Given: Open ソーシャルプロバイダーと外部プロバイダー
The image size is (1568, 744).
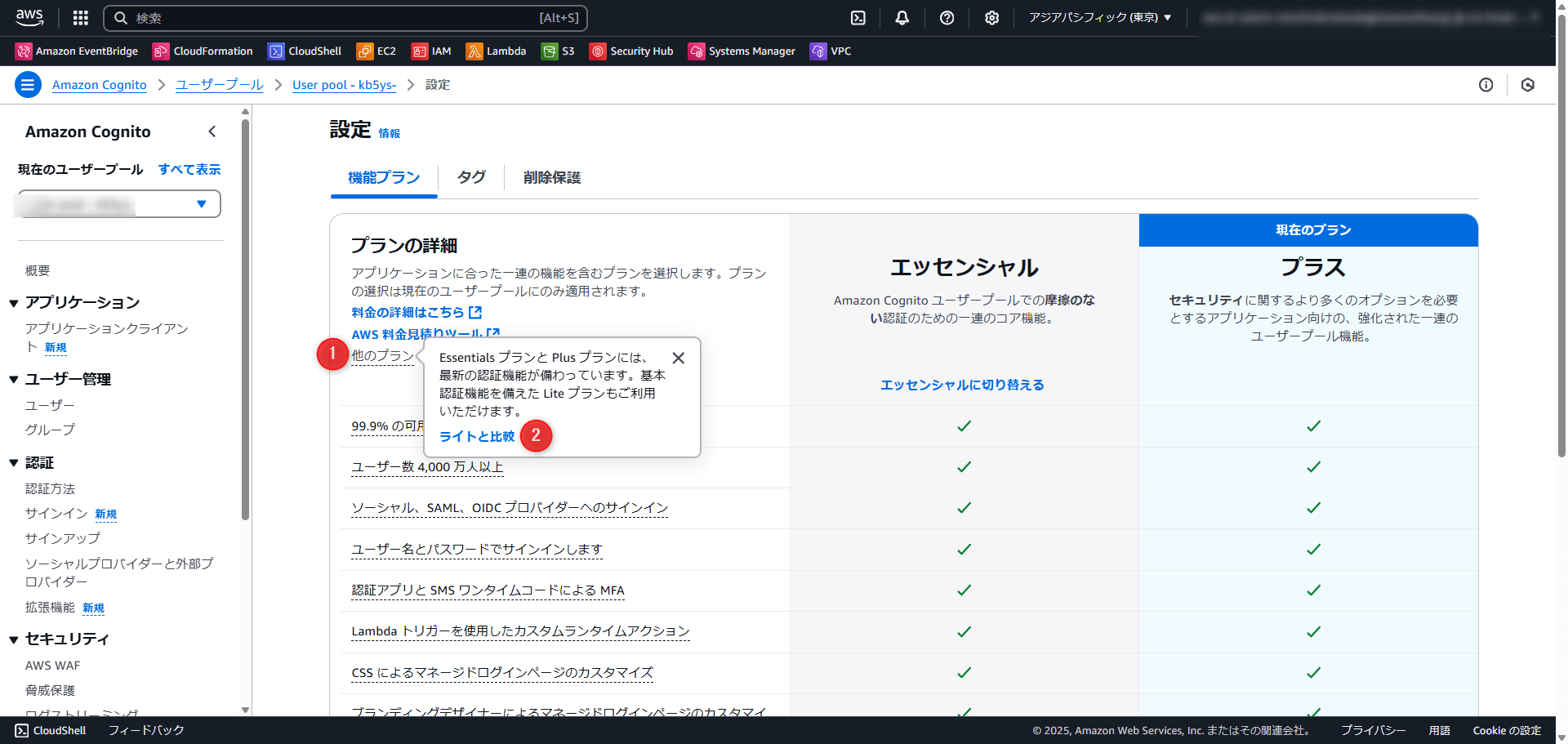Looking at the screenshot, I should (119, 572).
